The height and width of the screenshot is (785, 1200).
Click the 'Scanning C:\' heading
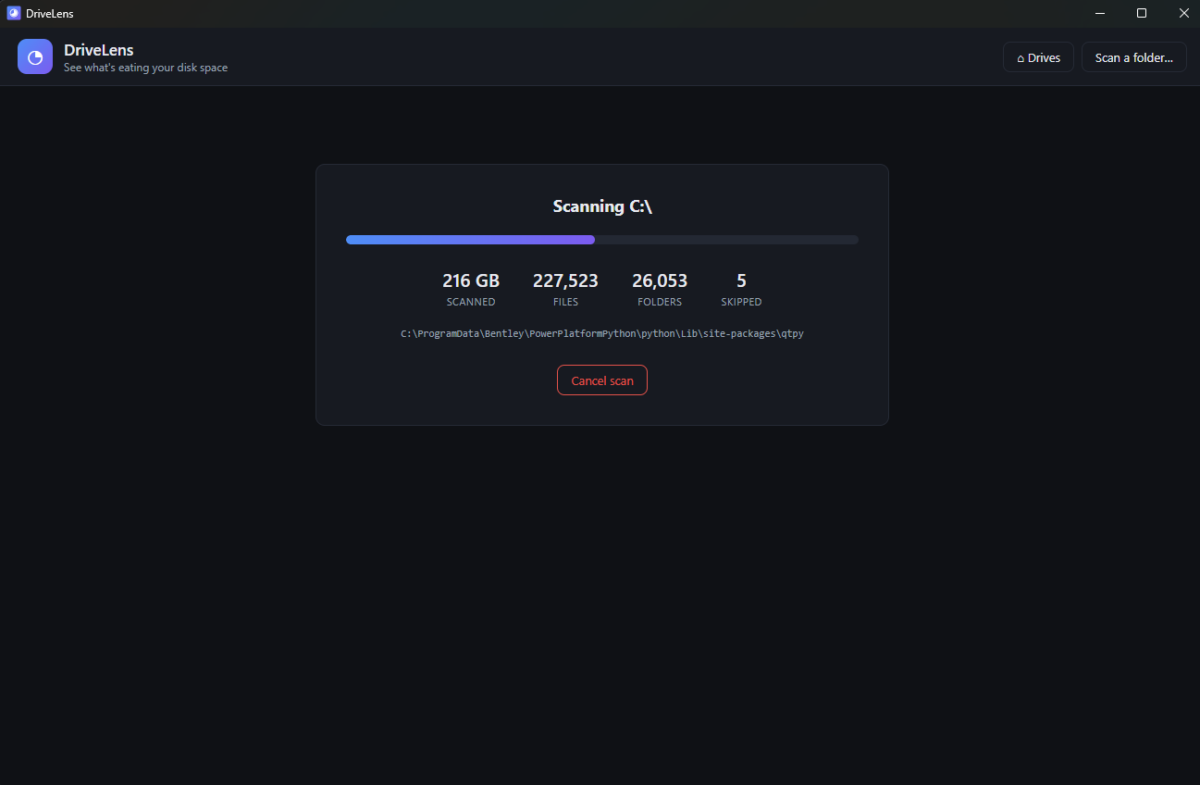602,207
